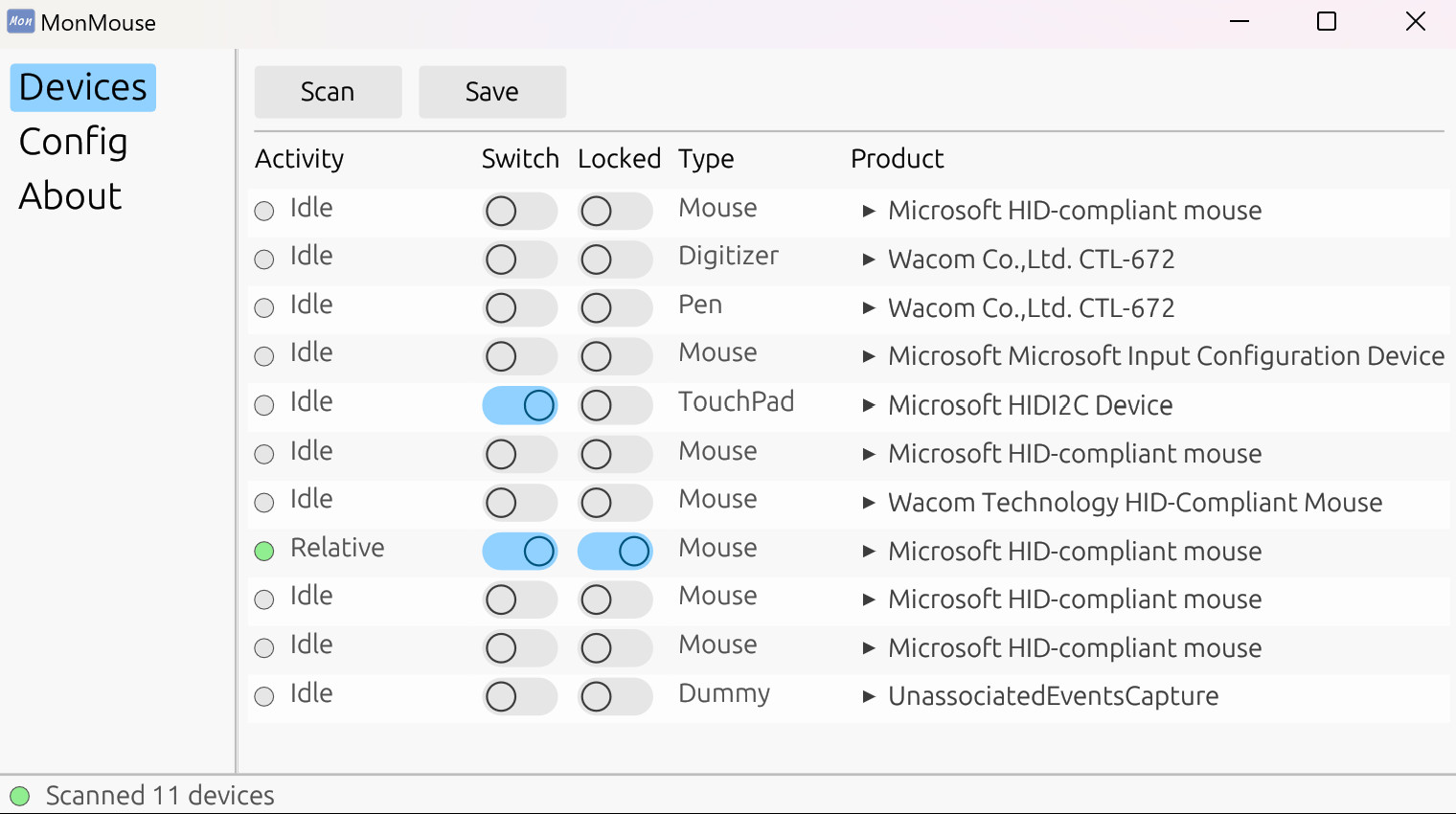1456x814 pixels.
Task: Click the Scan button
Action: point(328,92)
